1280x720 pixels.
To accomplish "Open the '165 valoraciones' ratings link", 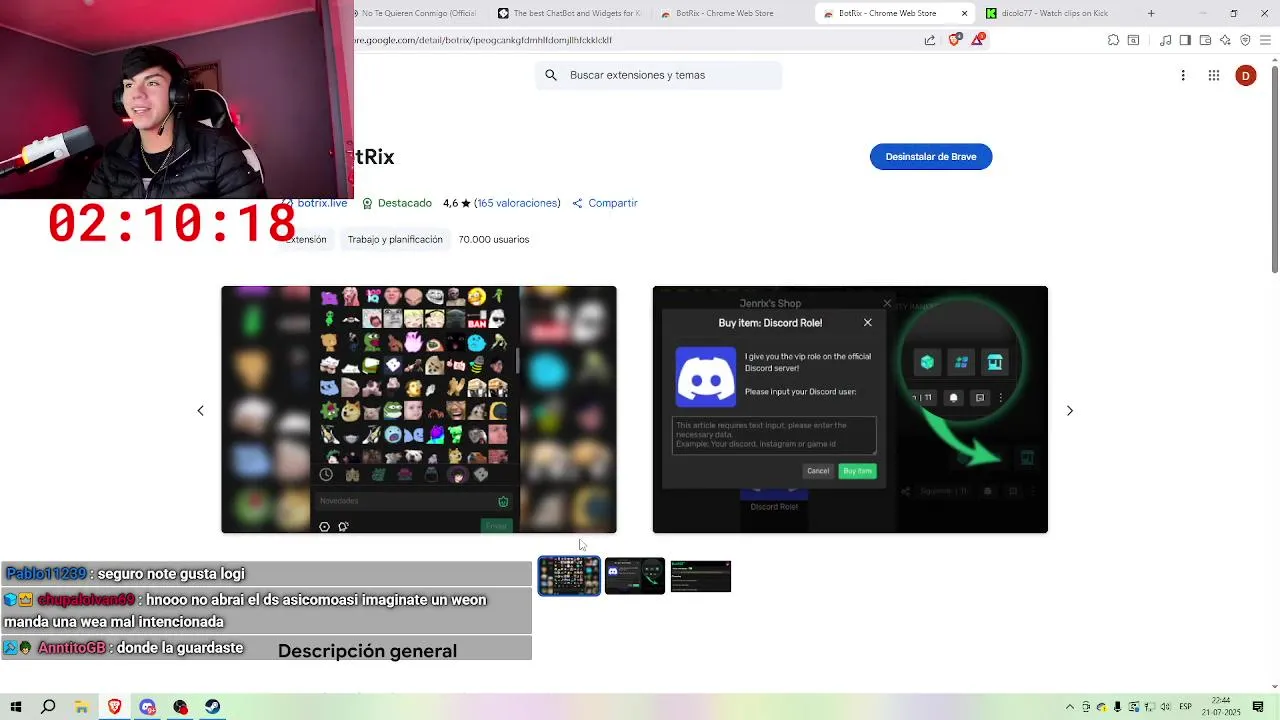I will [517, 203].
